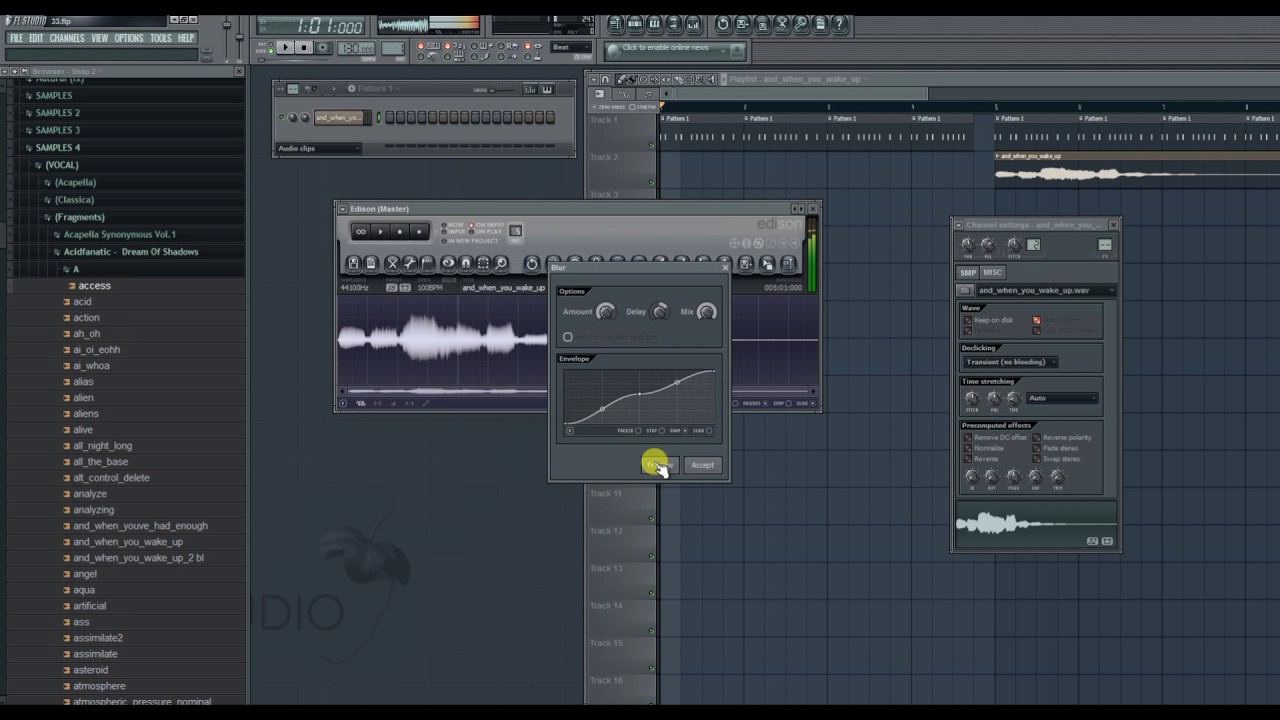Screen dimensions: 1280x720
Task: Show the Mixer using the top toolbar icon
Action: pos(693,24)
